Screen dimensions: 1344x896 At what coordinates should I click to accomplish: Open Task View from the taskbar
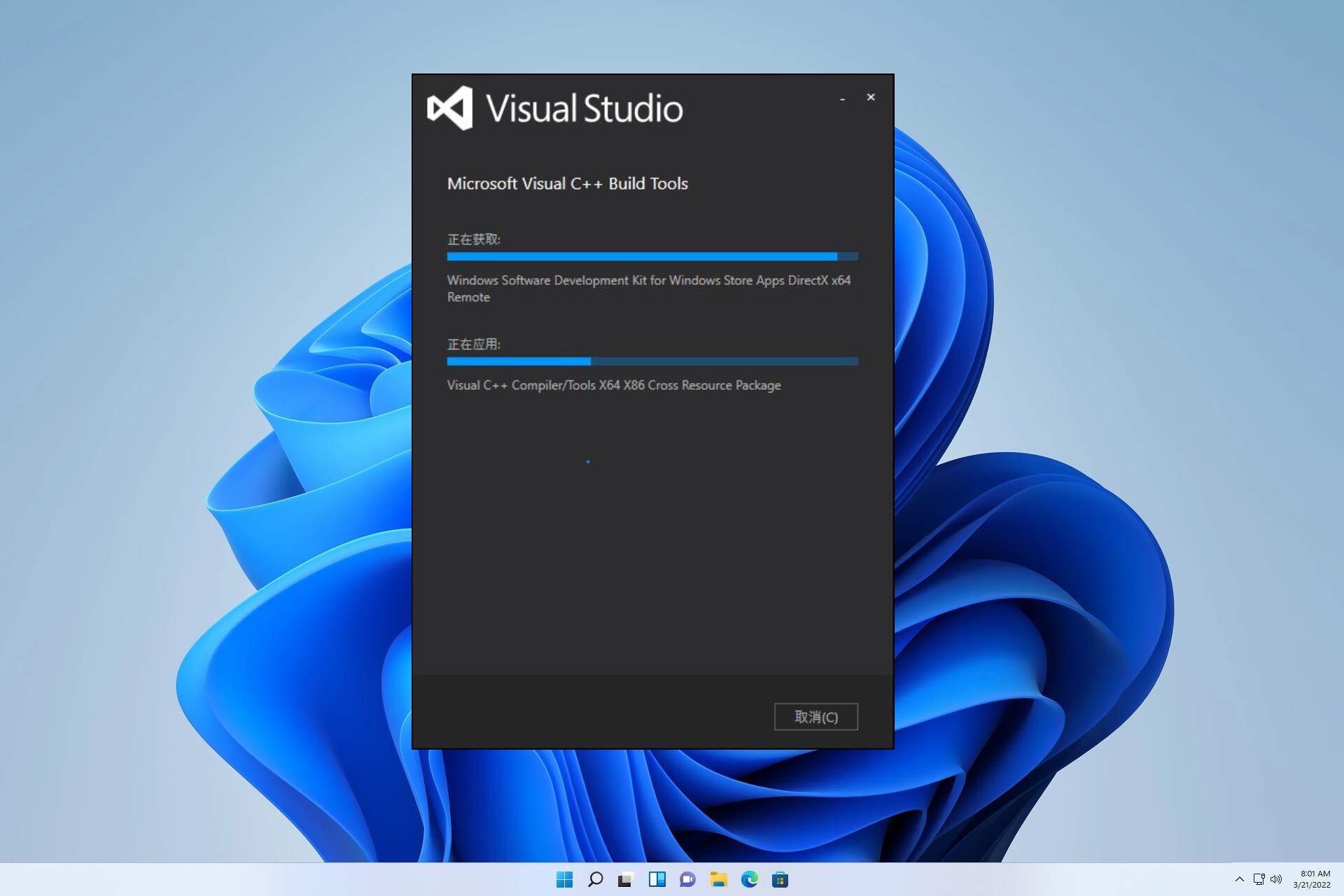626,879
